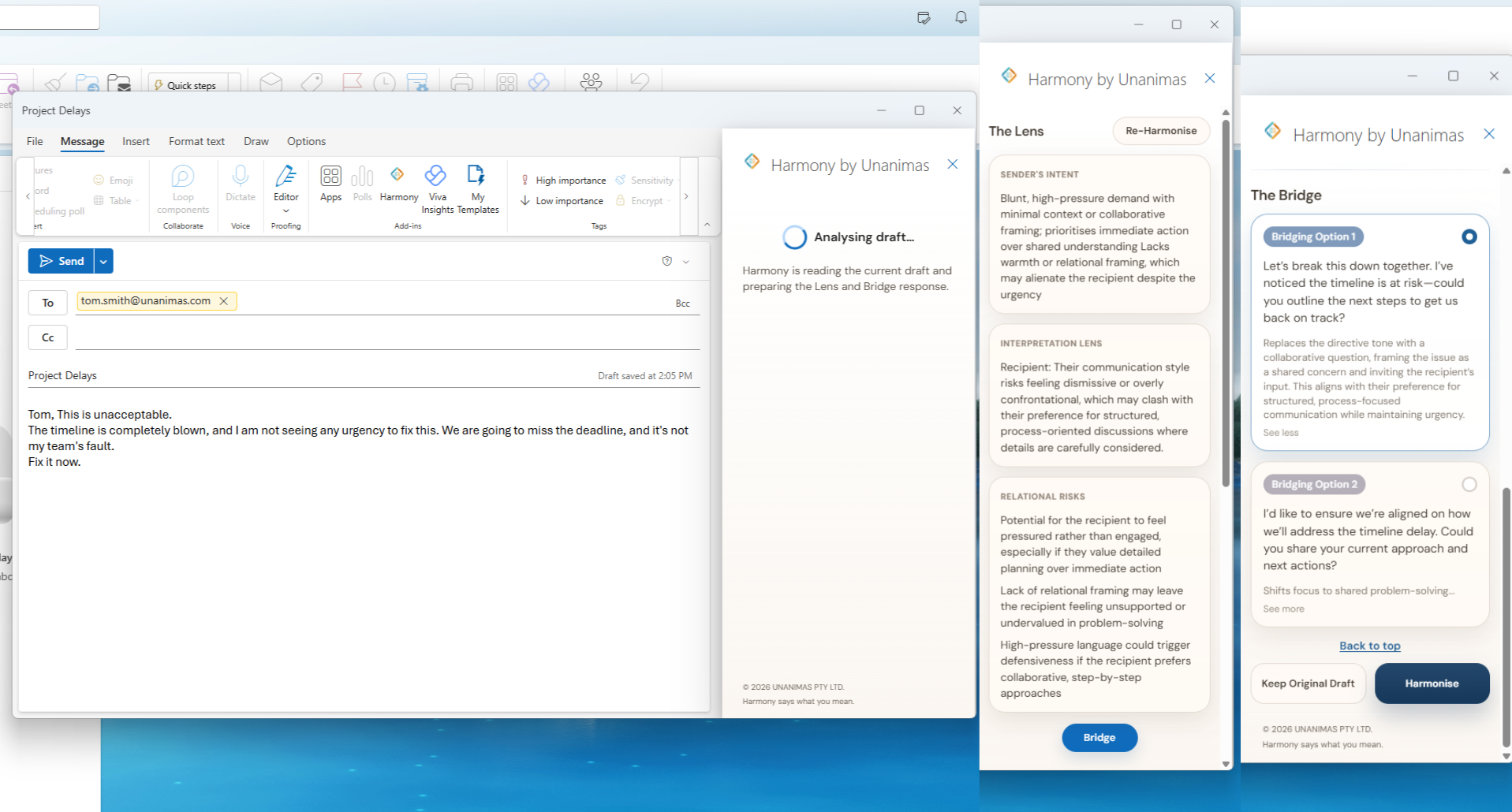
Task: Insert Loop components
Action: tap(182, 189)
